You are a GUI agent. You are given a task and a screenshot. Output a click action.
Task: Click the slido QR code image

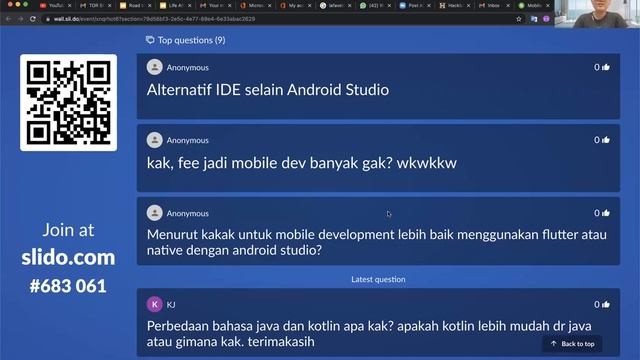(x=69, y=102)
